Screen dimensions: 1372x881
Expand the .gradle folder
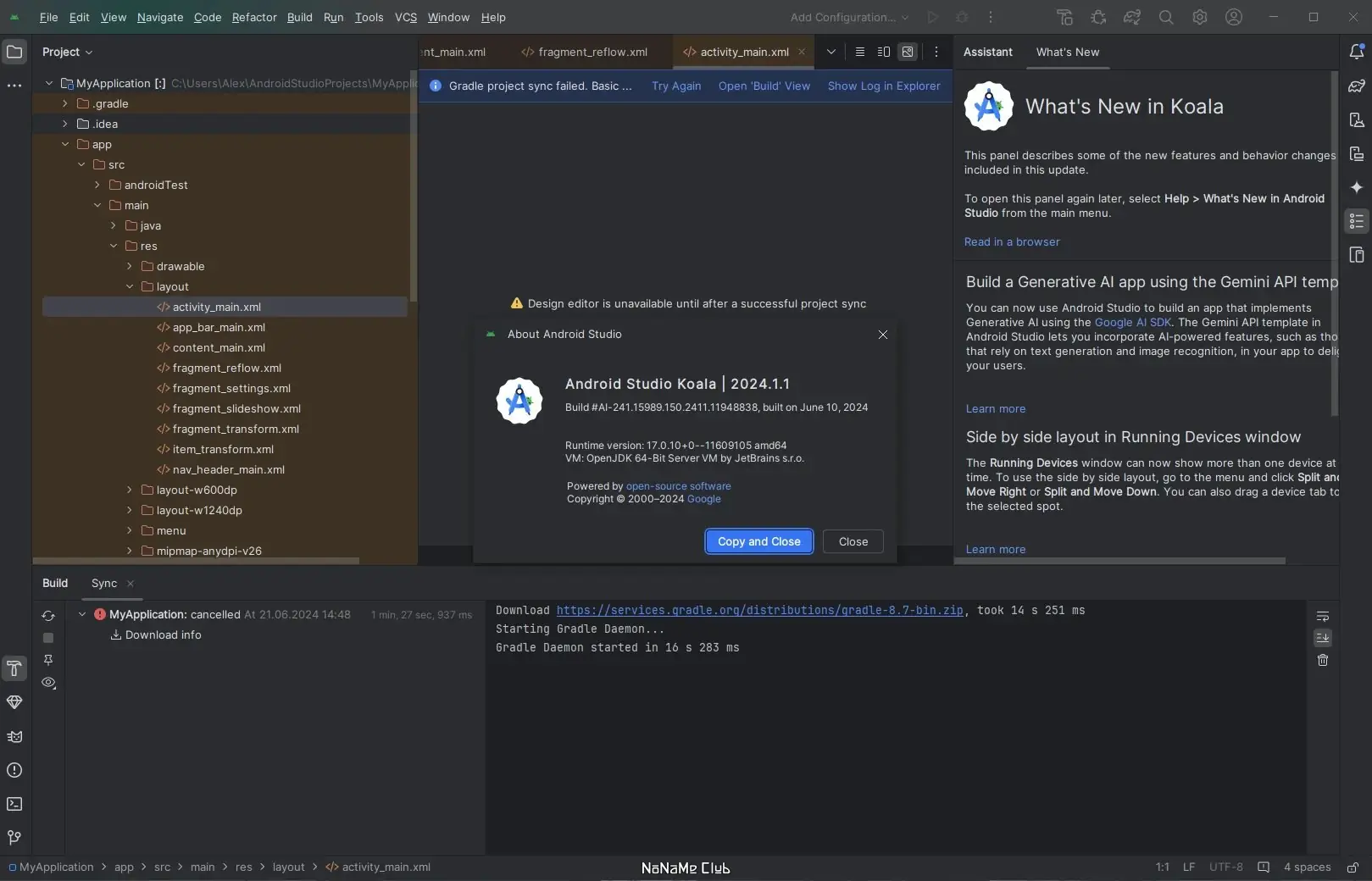click(65, 103)
